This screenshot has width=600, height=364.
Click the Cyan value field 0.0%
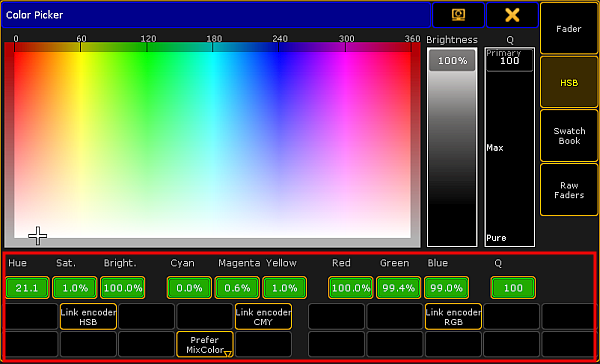(189, 288)
